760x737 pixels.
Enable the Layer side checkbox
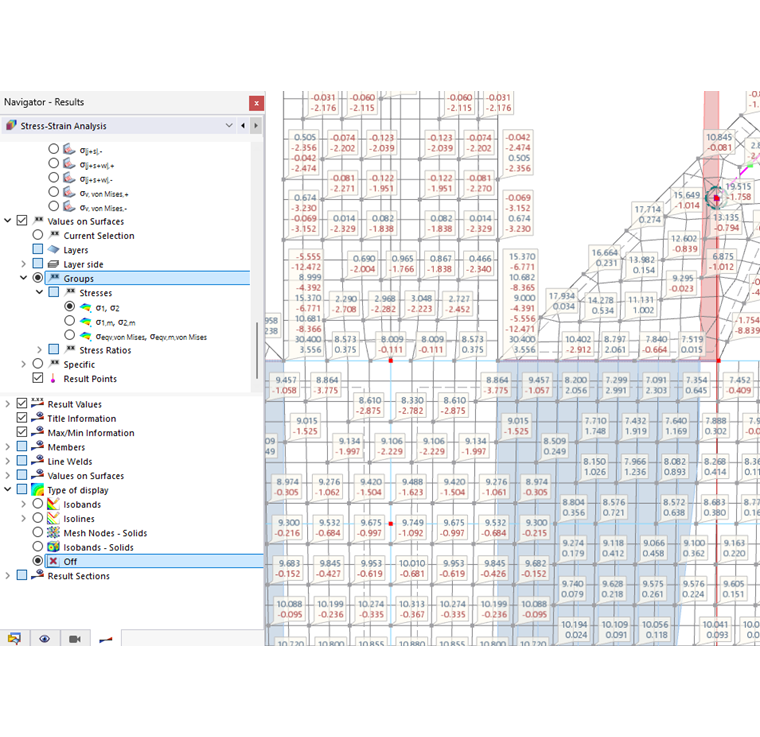pos(38,264)
